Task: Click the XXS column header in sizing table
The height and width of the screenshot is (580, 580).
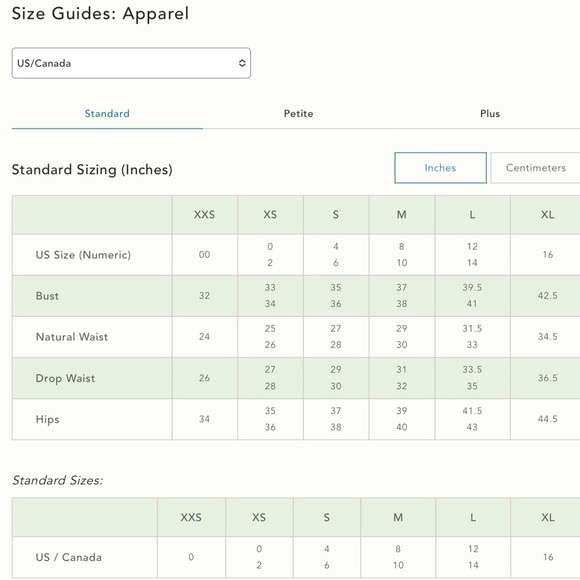Action: [x=205, y=215]
